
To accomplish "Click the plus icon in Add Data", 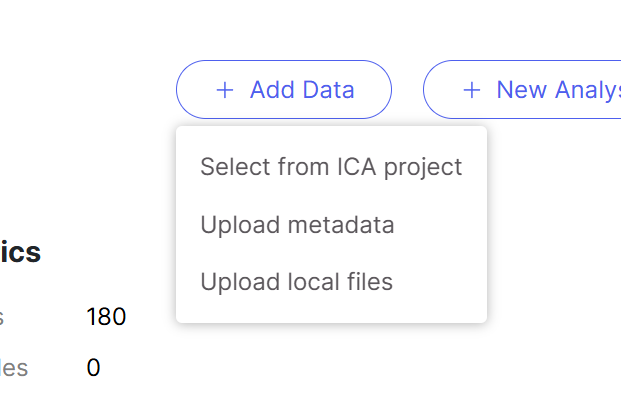I will point(225,90).
